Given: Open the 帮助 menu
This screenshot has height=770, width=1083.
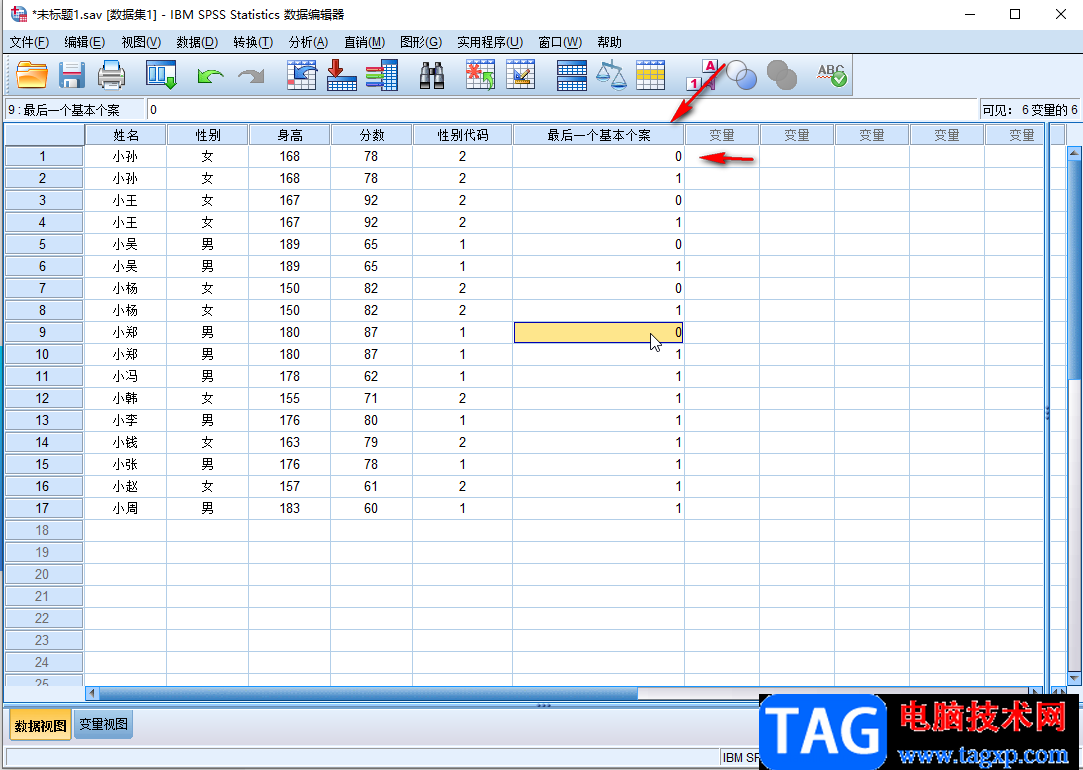Looking at the screenshot, I should 609,42.
